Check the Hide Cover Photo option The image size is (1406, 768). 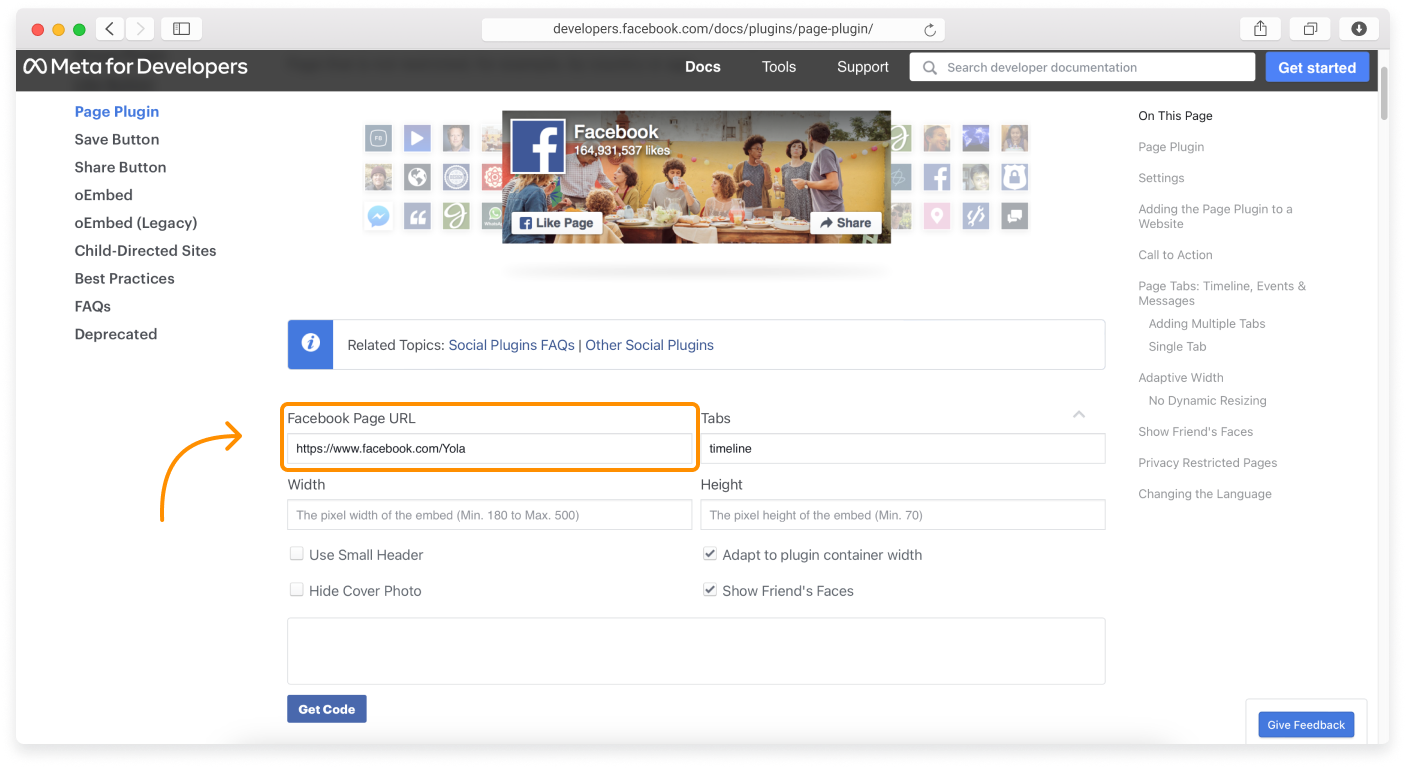point(297,590)
